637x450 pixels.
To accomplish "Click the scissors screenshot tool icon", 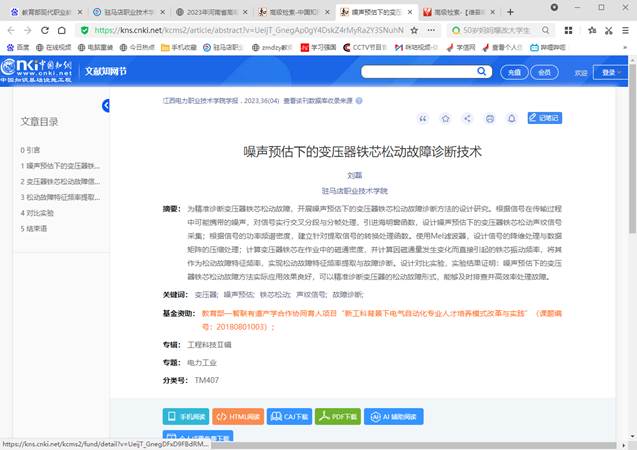I will pyautogui.click(x=609, y=30).
